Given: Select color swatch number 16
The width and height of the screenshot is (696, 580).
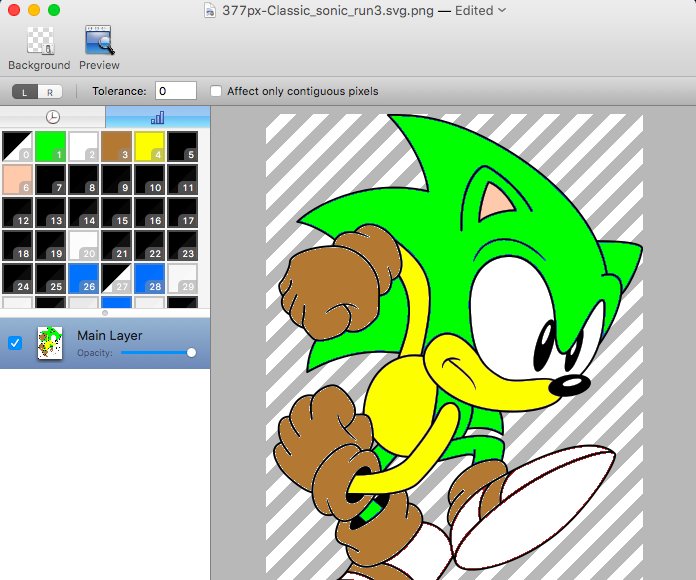Looking at the screenshot, I should (x=150, y=212).
